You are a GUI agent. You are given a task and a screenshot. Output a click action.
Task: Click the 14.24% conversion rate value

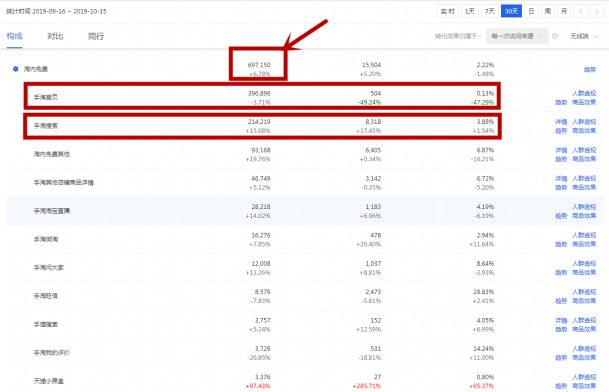[x=484, y=348]
